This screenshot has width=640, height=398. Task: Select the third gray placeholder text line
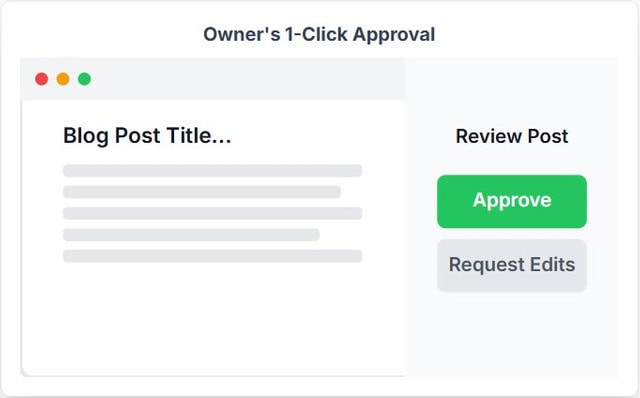coord(213,213)
